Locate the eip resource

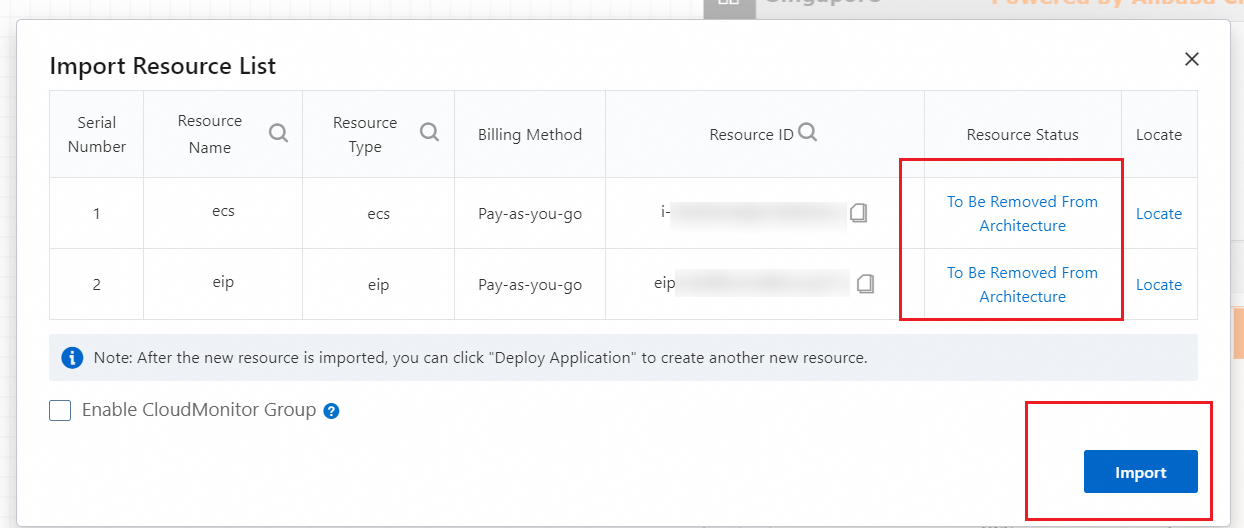point(1159,285)
